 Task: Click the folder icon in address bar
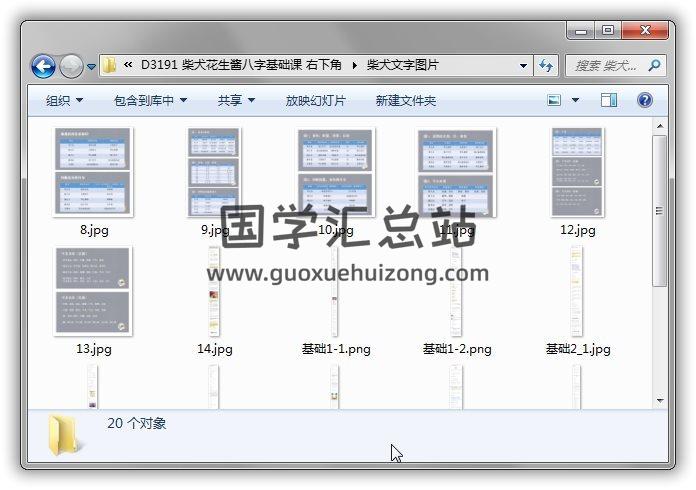coord(109,65)
